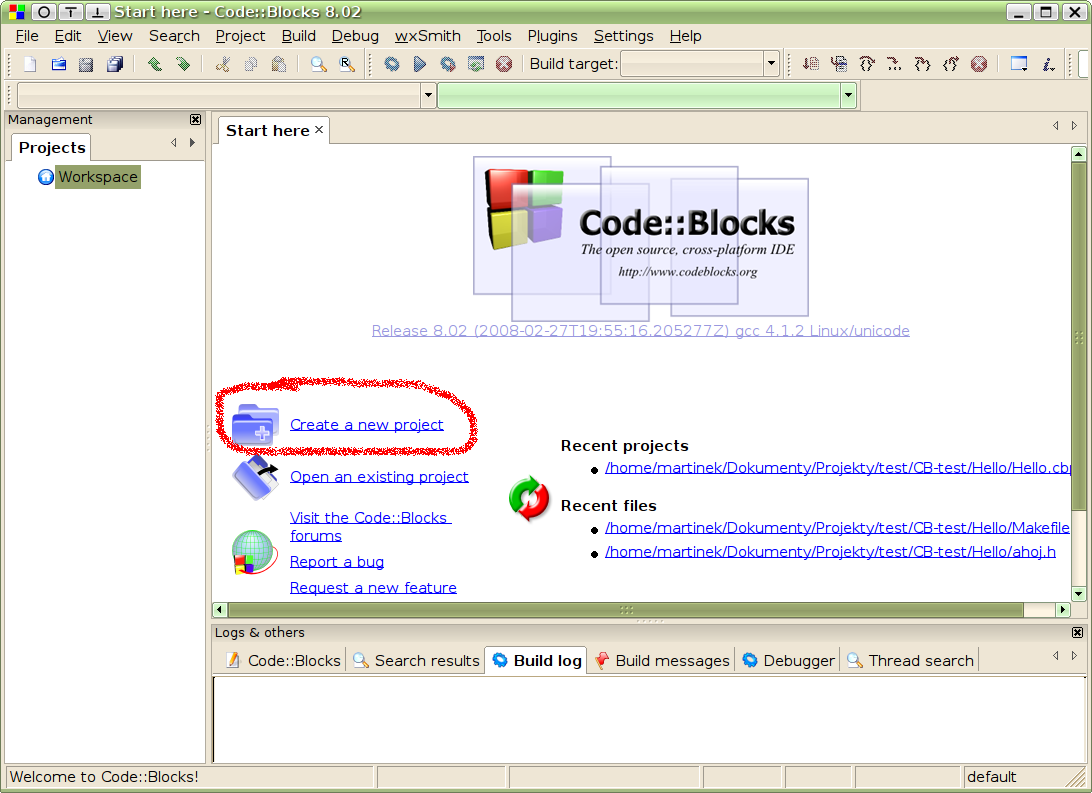Viewport: 1092px width, 793px height.
Task: Open the Debugging windows icon menu
Action: click(x=1020, y=64)
